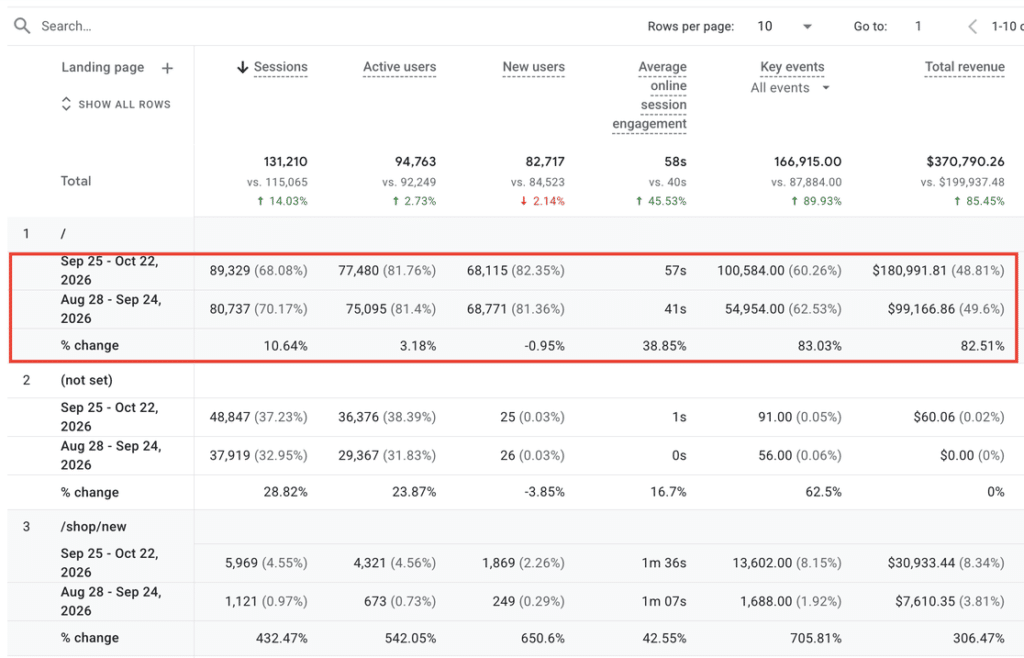
Task: Click the 306.47% revenue change
Action: click(978, 638)
